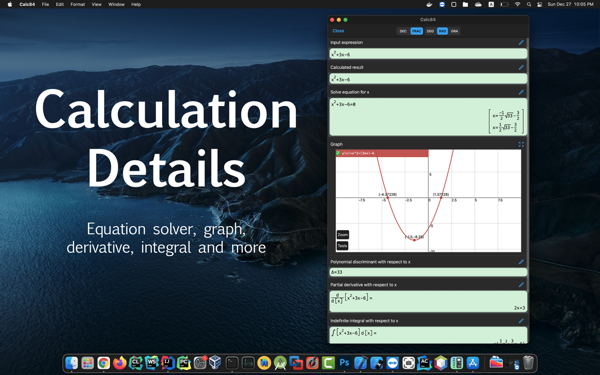Edit the Input expression with pencil icon
The height and width of the screenshot is (375, 600).
tap(521, 42)
